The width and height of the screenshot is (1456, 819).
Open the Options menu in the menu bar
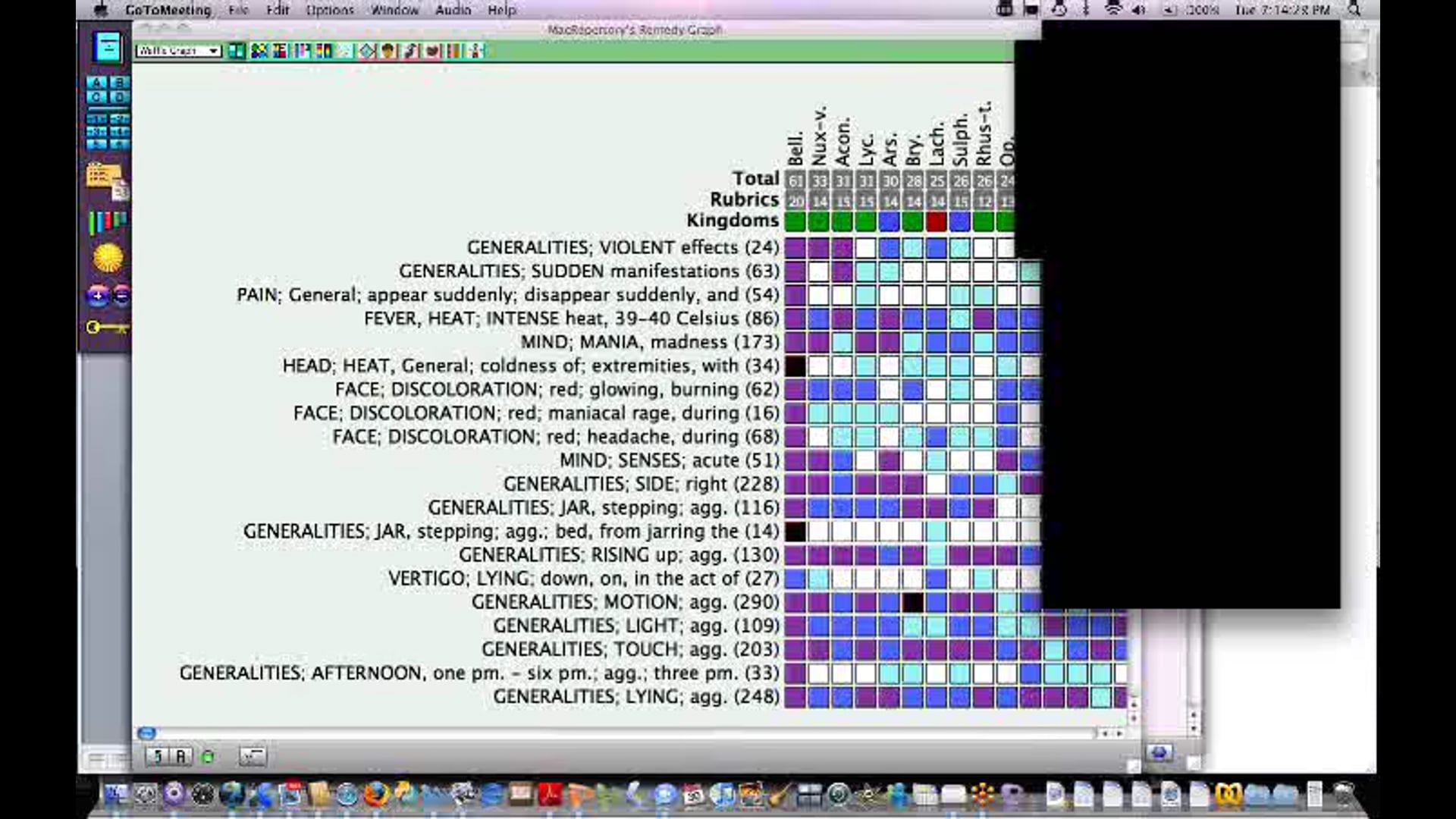(x=331, y=10)
